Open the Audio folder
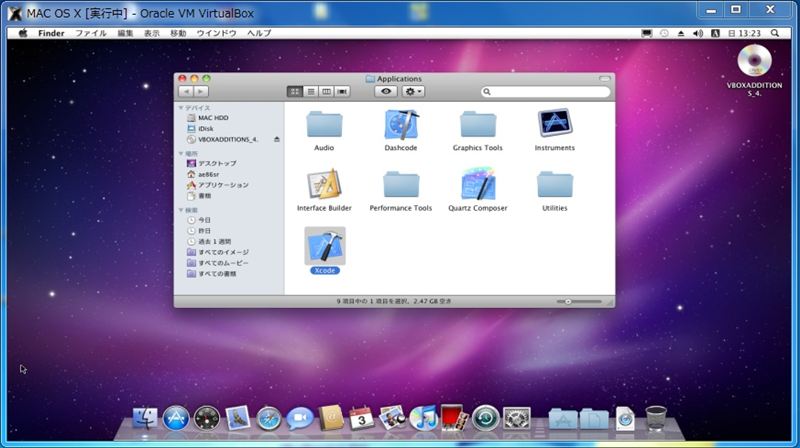Screen dimensions: 800x448 pos(324,124)
